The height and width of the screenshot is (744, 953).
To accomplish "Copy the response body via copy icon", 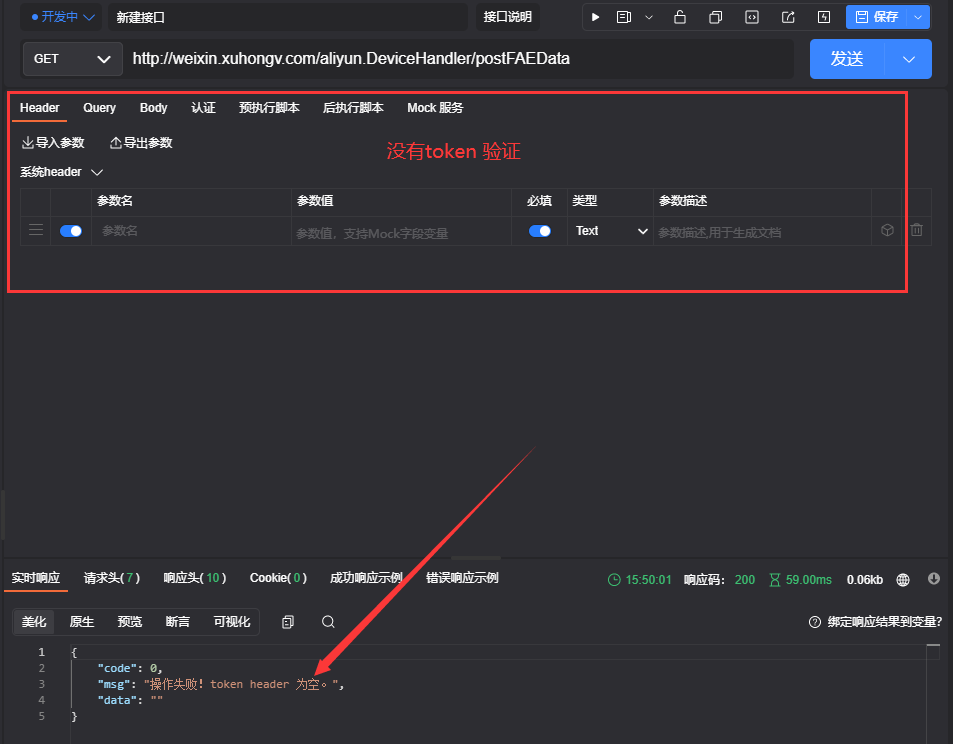I will click(x=287, y=621).
